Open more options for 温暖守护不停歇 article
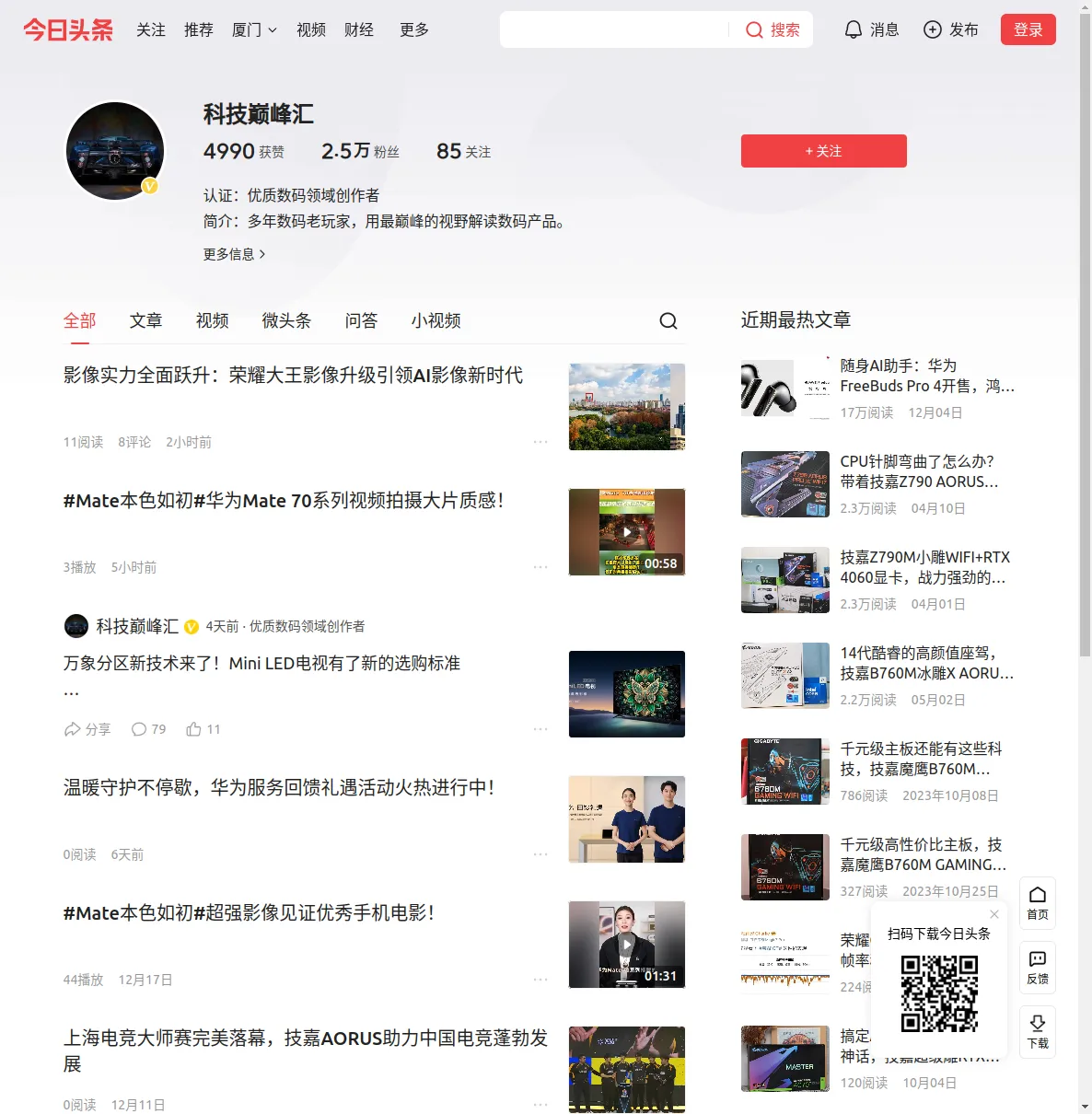 click(x=540, y=854)
